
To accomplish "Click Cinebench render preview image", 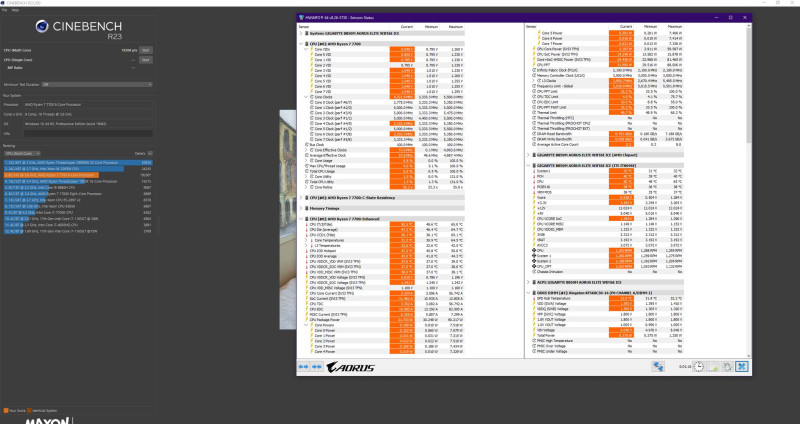I will pyautogui.click(x=288, y=219).
